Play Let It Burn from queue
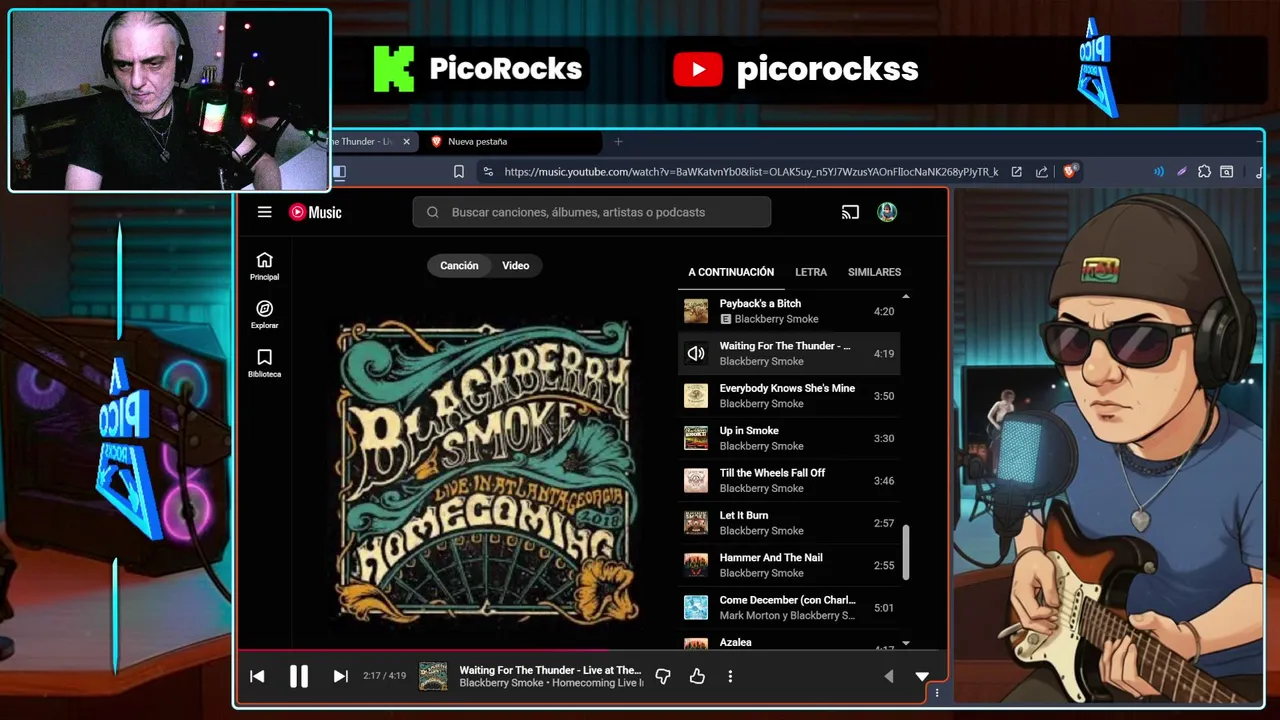The image size is (1280, 720). [789, 523]
